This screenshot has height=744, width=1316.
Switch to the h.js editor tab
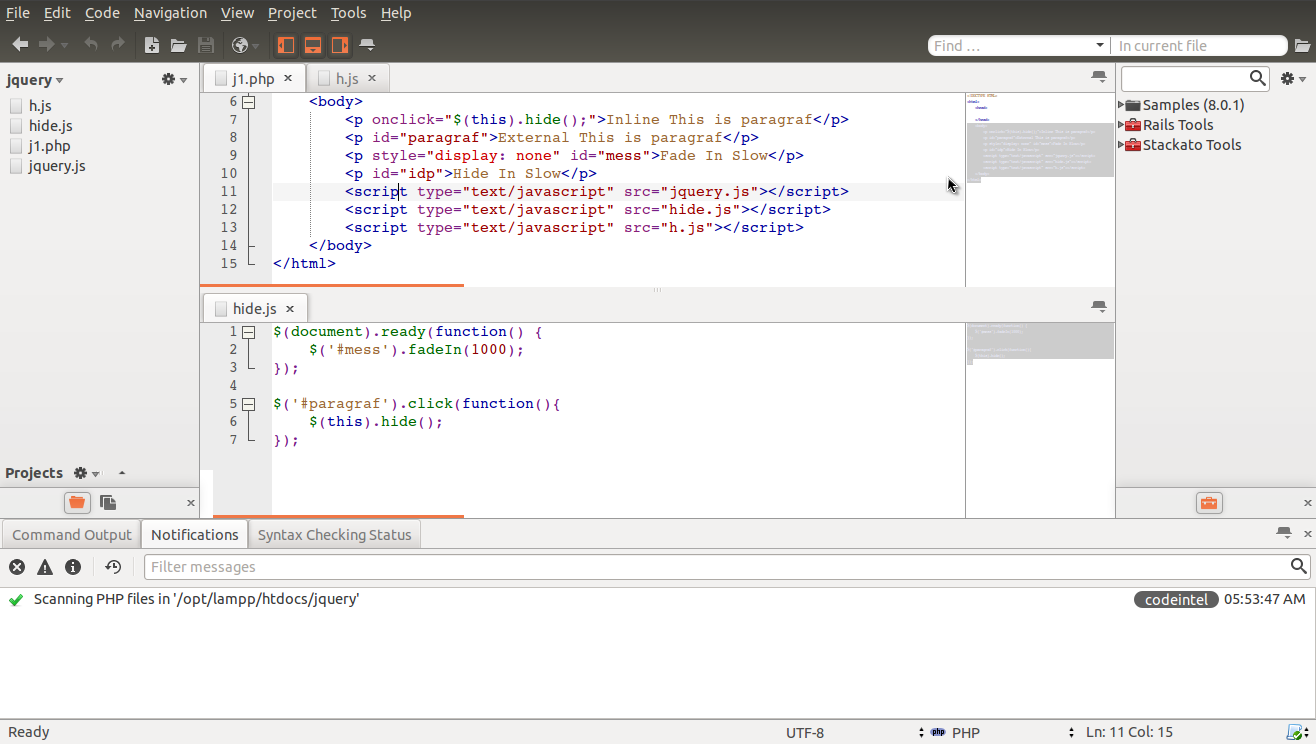(345, 77)
